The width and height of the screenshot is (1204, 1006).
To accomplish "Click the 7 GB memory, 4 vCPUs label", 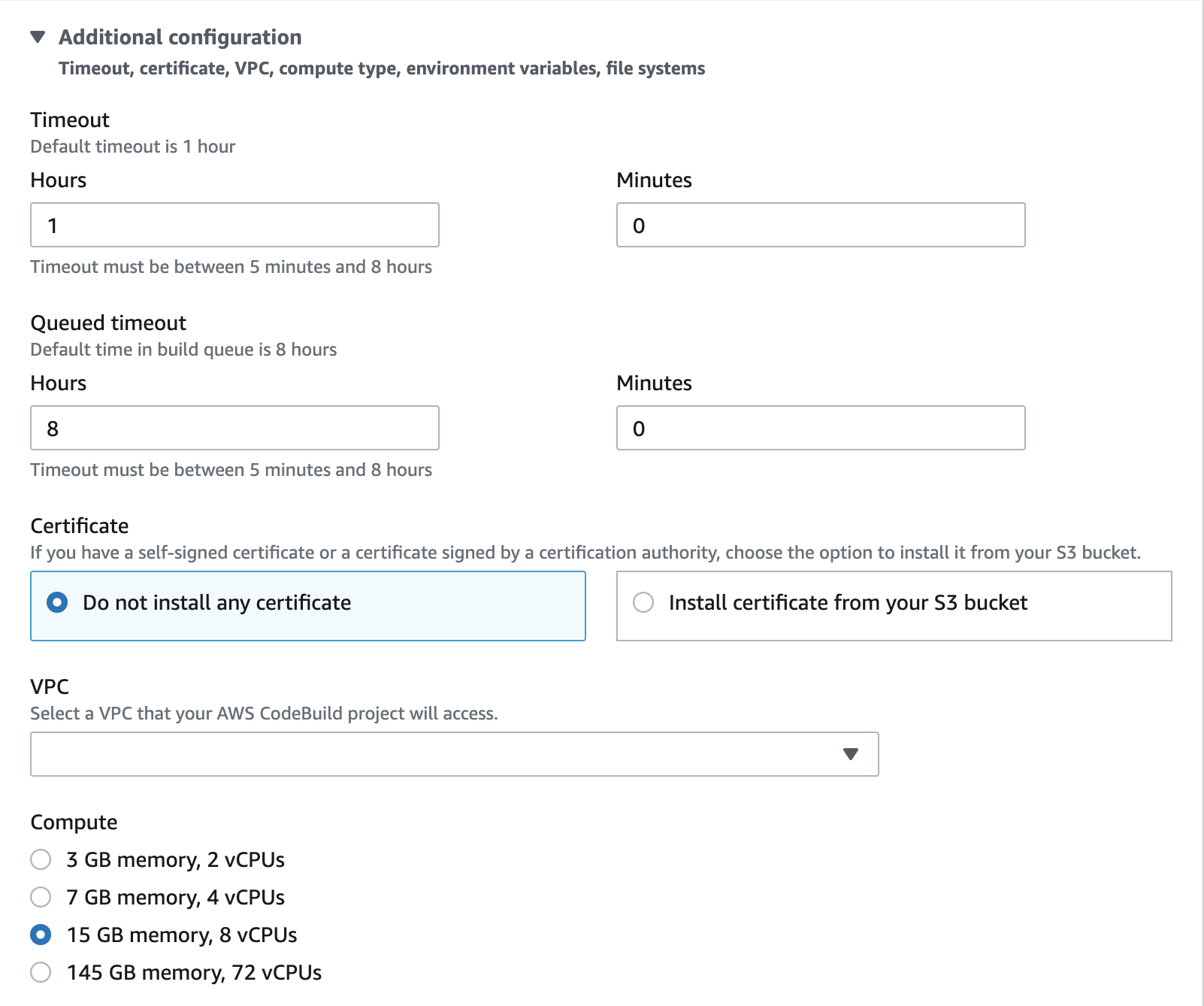I will [x=176, y=897].
